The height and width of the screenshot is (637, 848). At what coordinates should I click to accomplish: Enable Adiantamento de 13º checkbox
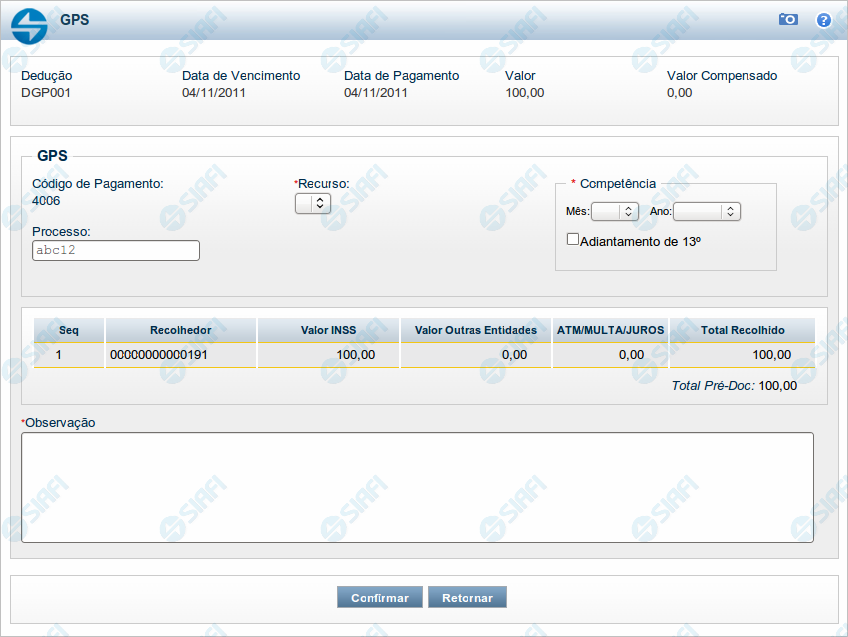[573, 239]
